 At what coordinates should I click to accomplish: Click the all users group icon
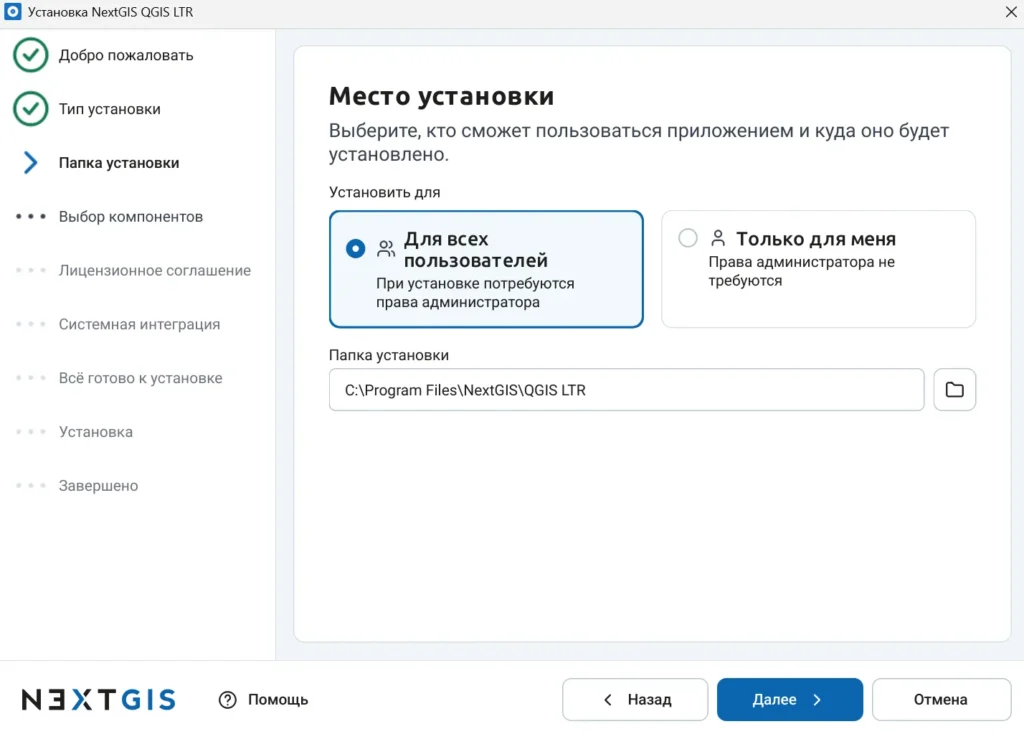(x=386, y=249)
